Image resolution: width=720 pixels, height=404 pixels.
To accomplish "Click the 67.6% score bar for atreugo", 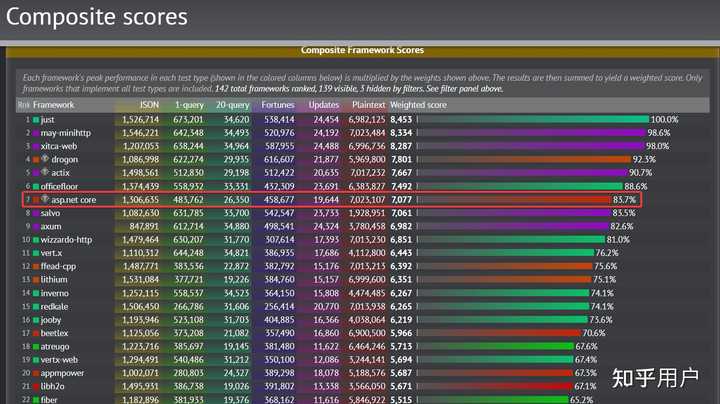I will (495, 347).
